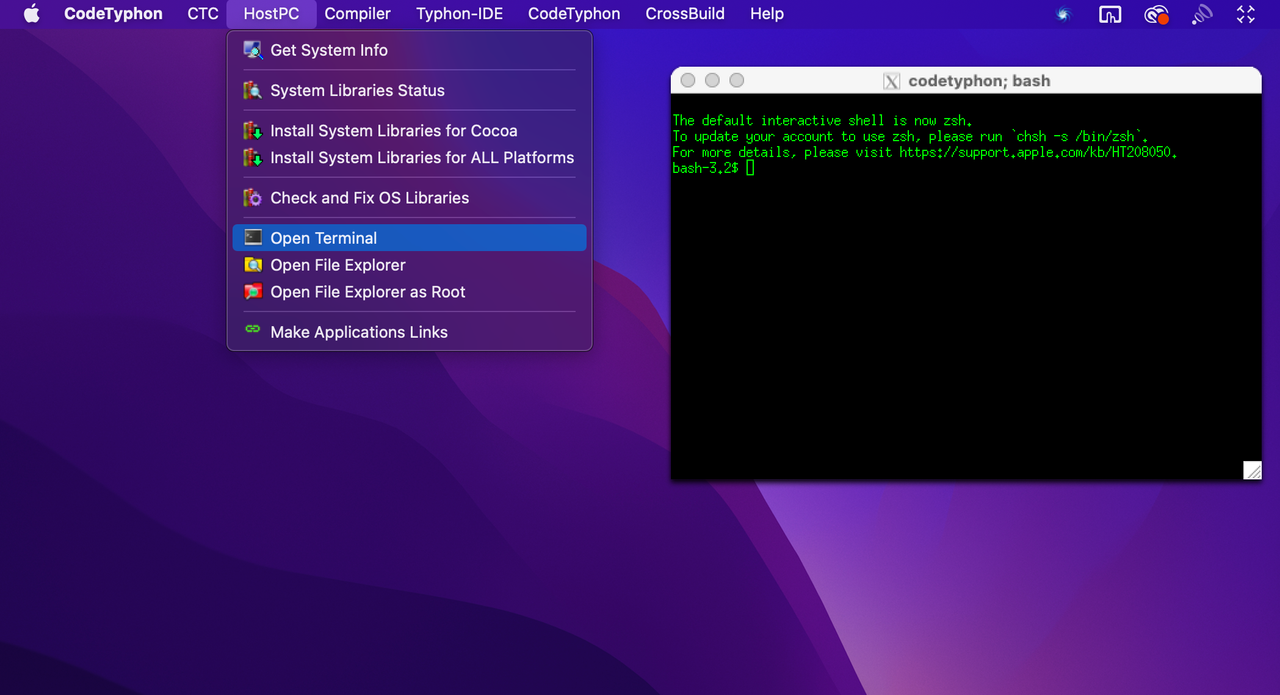
Task: Click the Install System Libraries for Cocoa icon
Action: point(253,131)
